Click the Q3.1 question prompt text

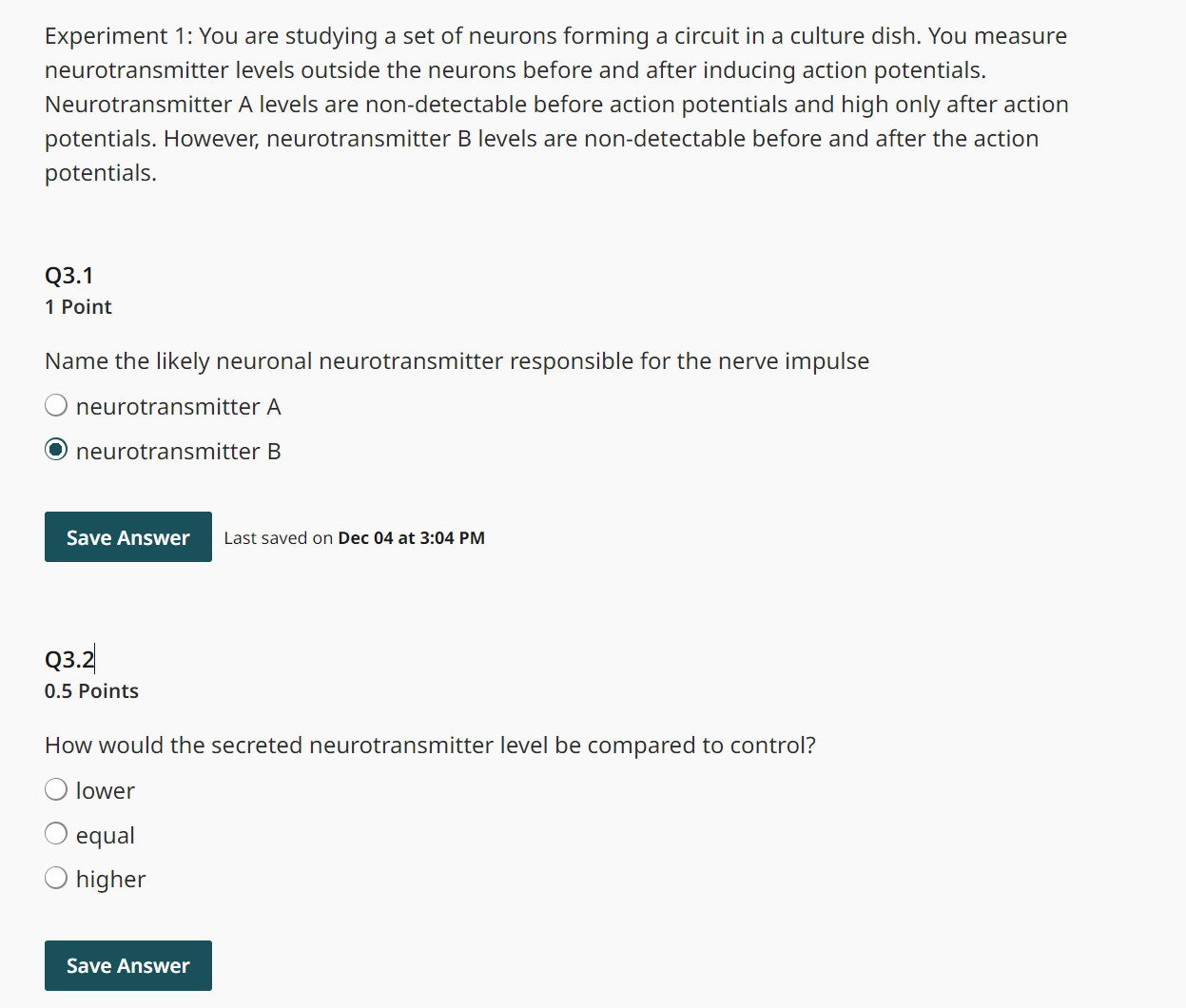(457, 360)
